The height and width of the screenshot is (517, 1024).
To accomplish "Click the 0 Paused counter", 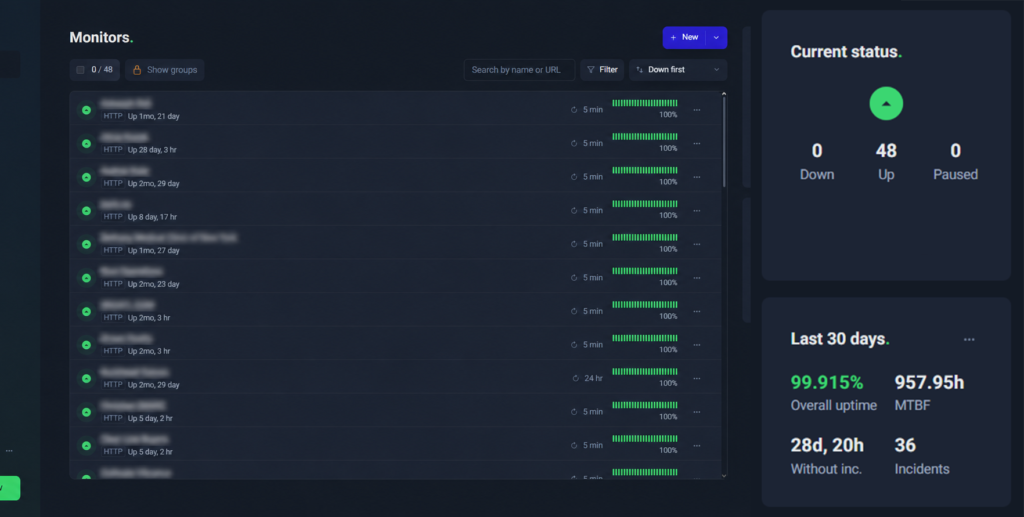I will pos(955,151).
